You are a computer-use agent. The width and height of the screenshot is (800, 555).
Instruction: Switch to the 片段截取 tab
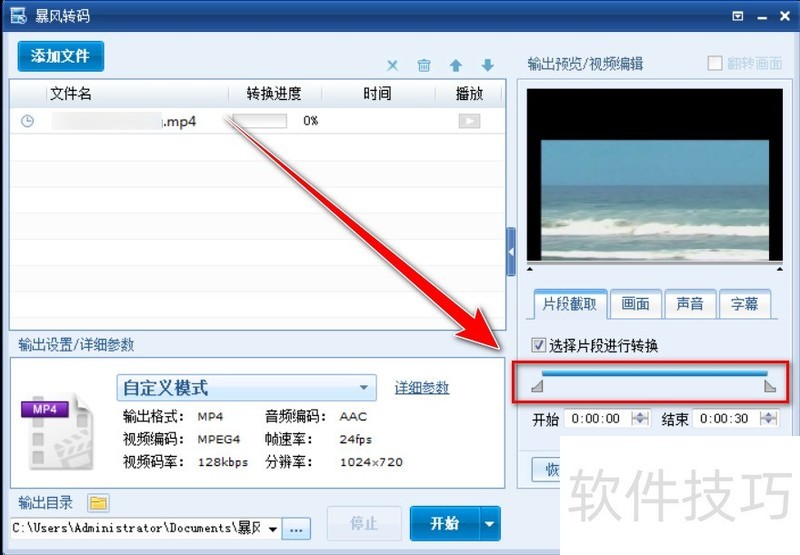pyautogui.click(x=570, y=304)
